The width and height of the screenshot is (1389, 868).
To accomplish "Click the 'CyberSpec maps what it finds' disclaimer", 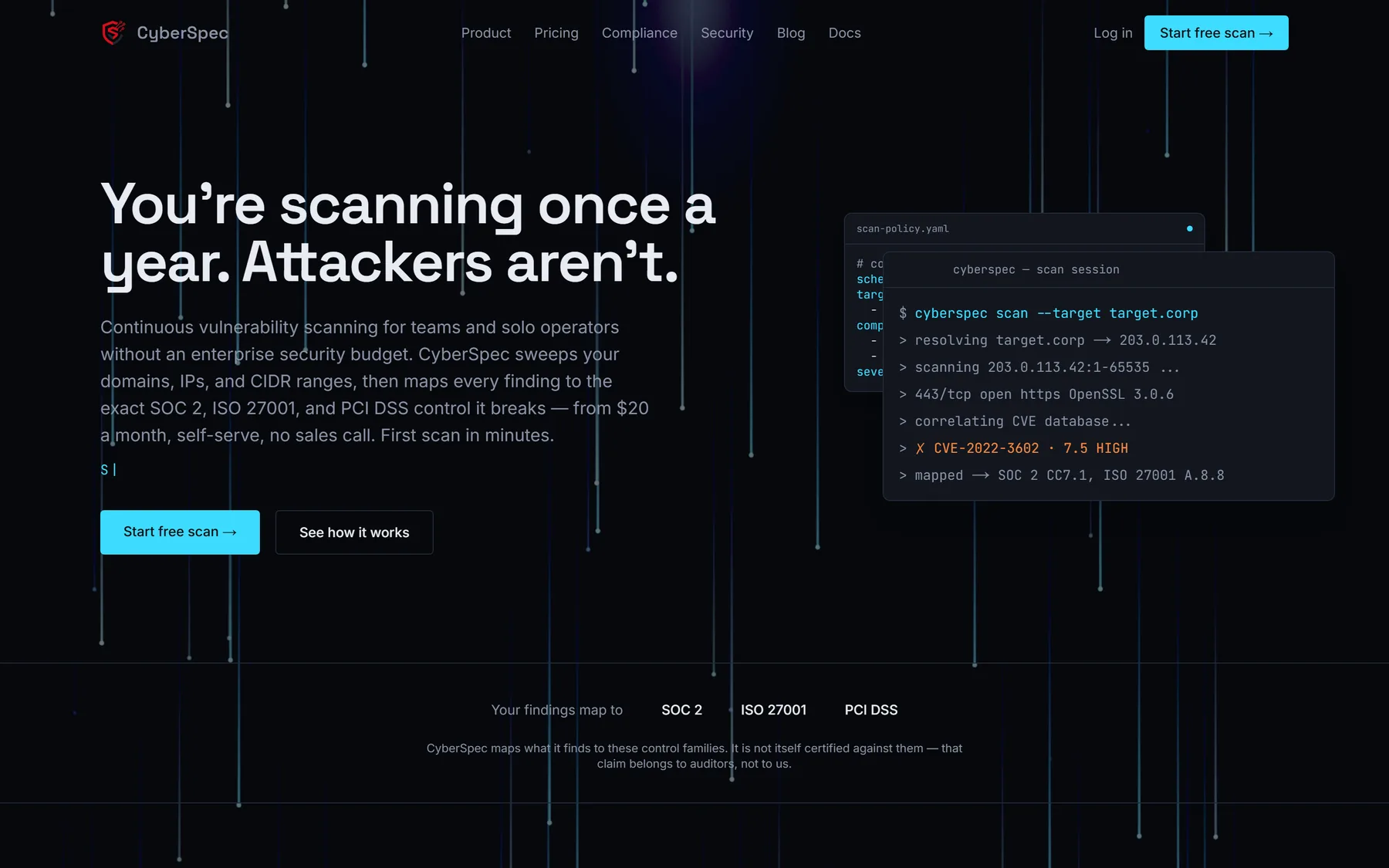I will [694, 755].
